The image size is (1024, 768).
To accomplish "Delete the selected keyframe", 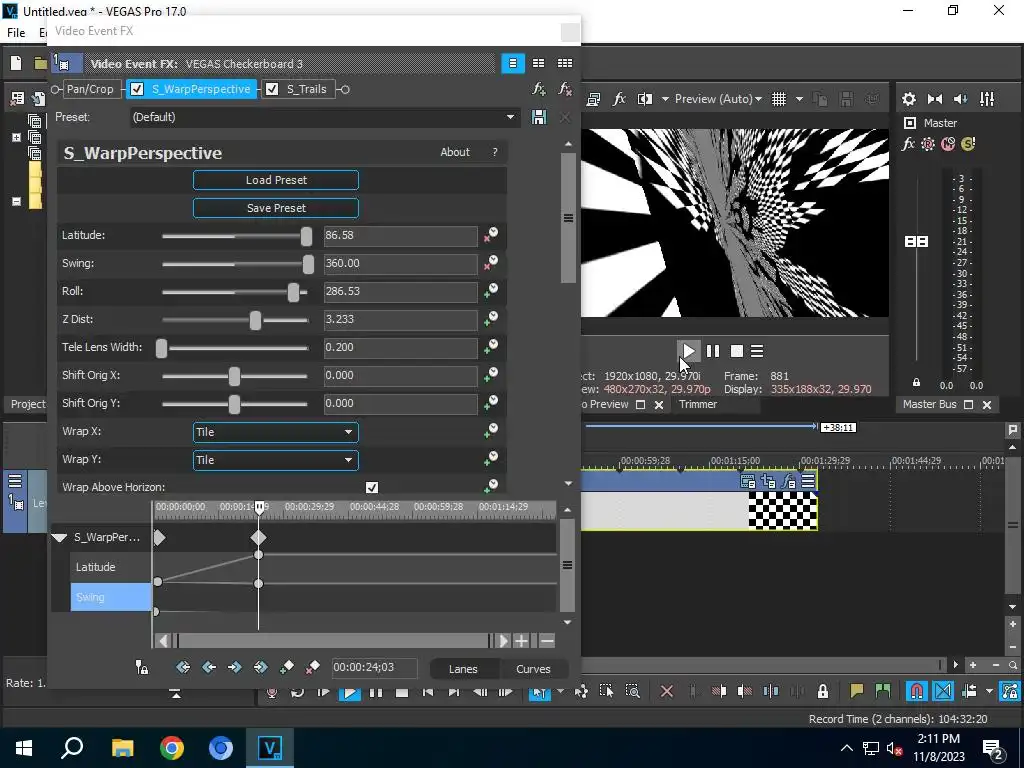I will tap(312, 667).
